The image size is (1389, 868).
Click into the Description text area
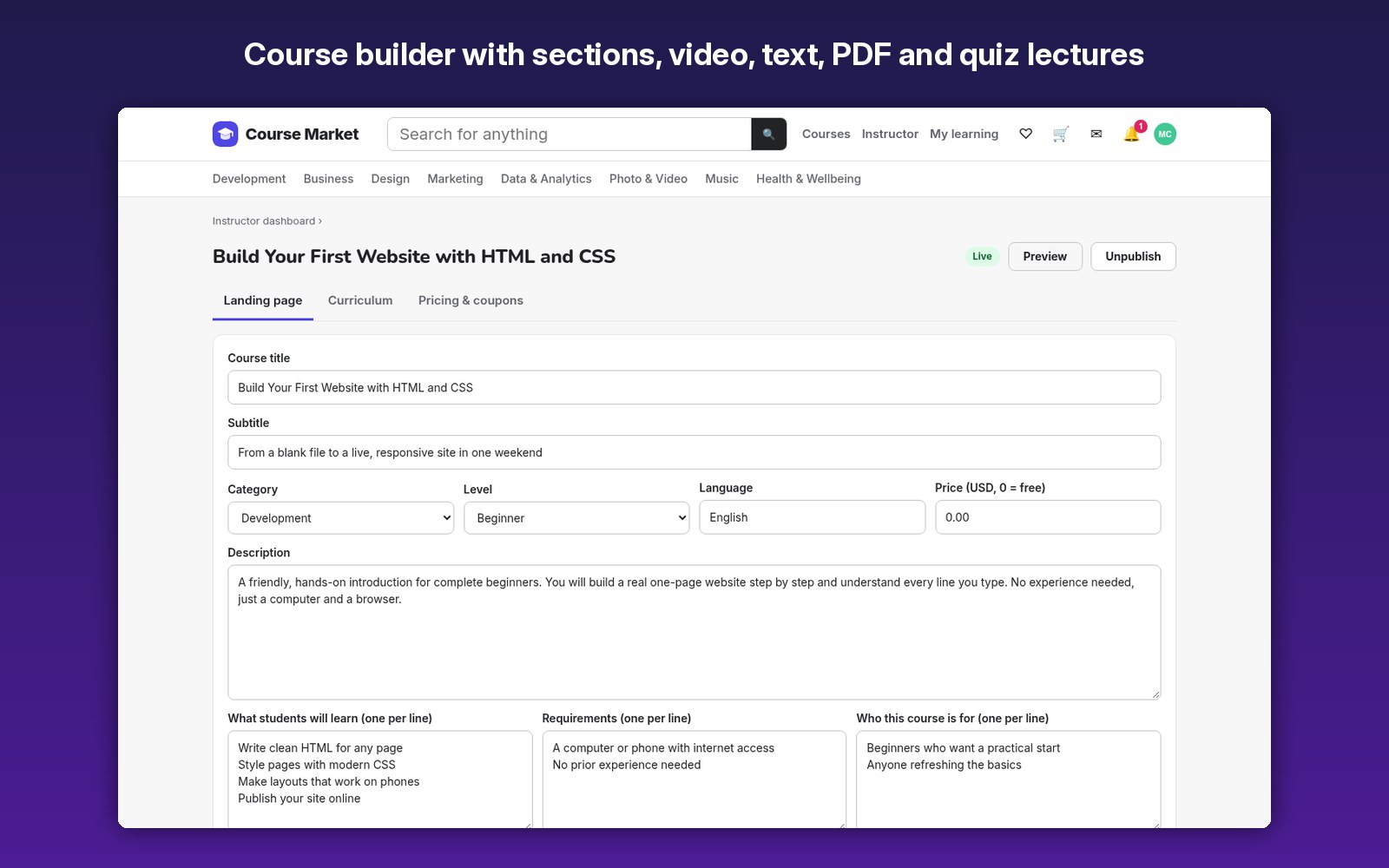(694, 632)
